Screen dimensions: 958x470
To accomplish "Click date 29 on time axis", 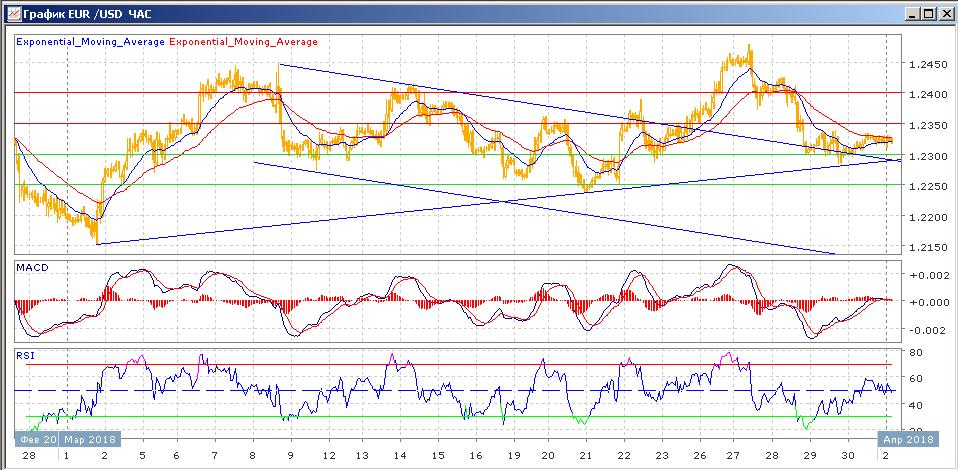I will 810,456.
